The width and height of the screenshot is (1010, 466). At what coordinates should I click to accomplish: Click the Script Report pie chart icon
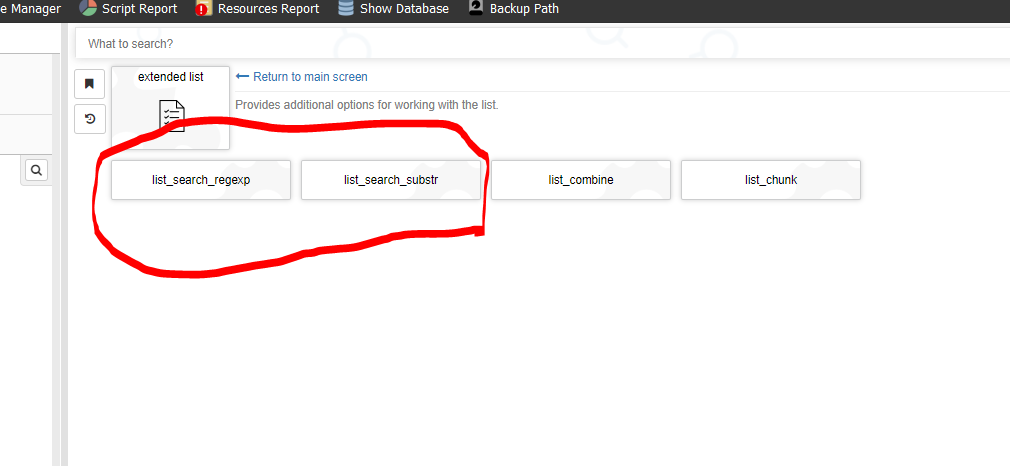(87, 9)
